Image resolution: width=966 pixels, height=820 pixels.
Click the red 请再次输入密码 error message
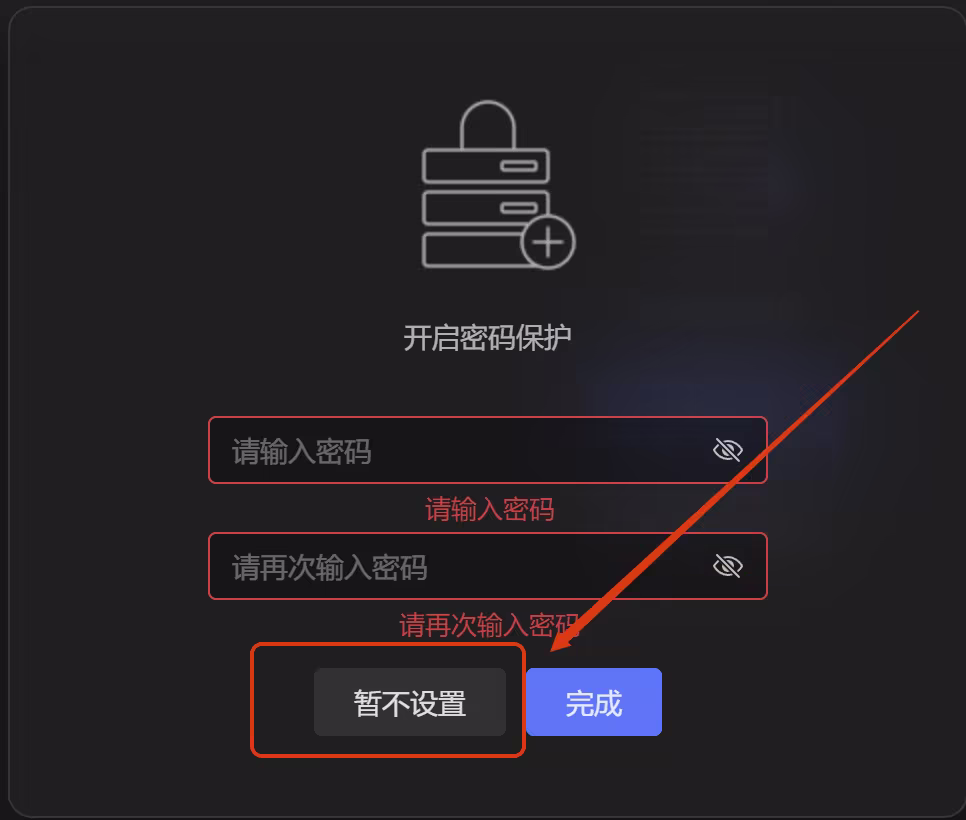click(489, 625)
